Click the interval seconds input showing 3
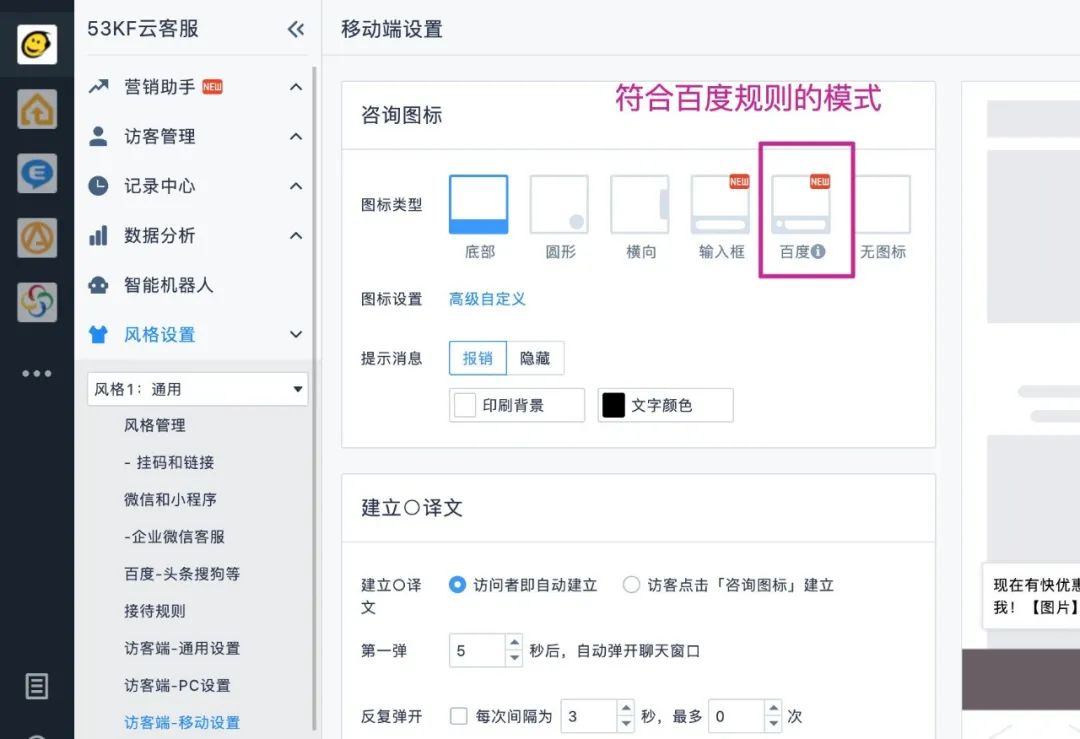Screen dimensions: 1080x739 (x=590, y=716)
